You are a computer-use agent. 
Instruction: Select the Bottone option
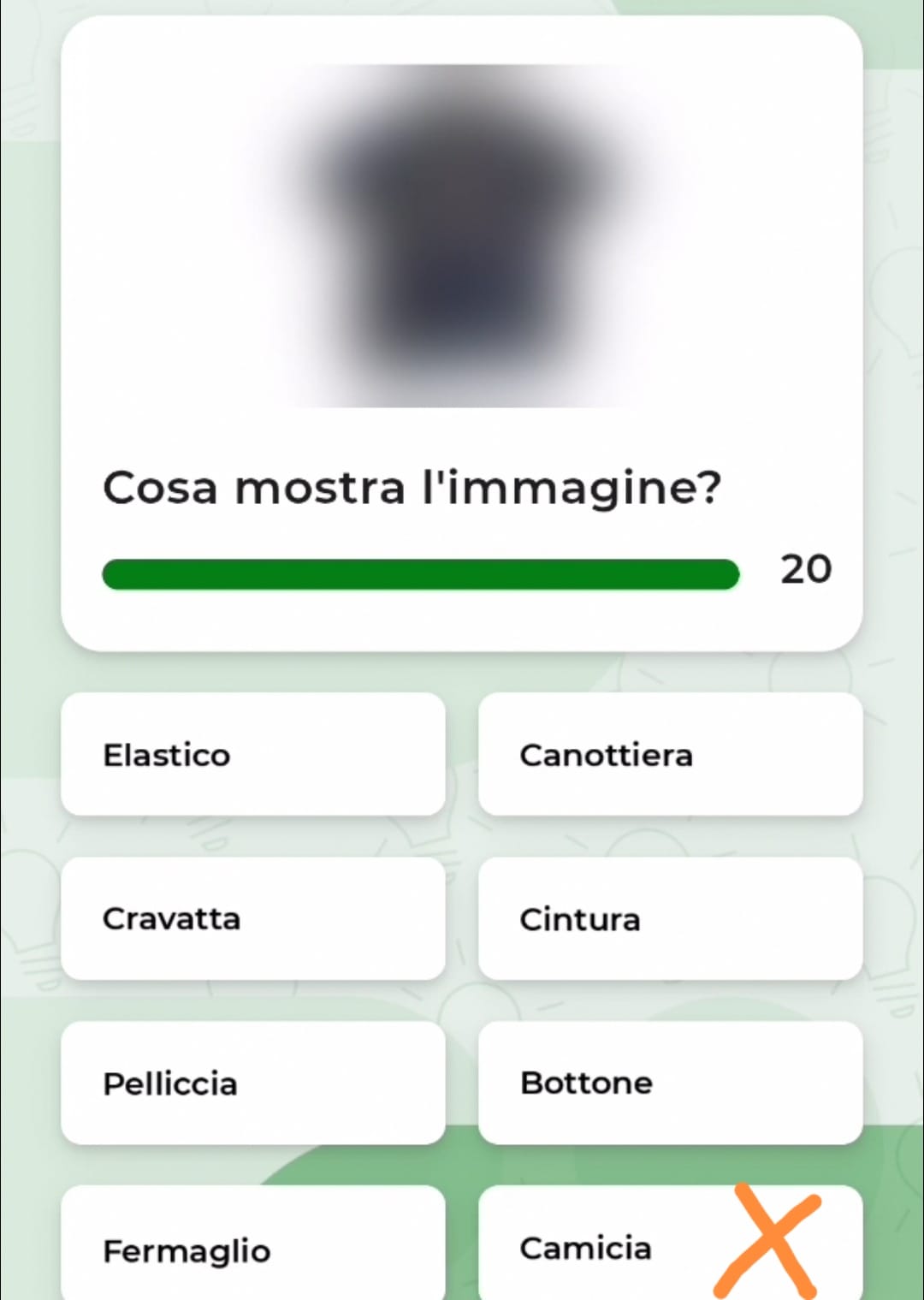tap(670, 1083)
